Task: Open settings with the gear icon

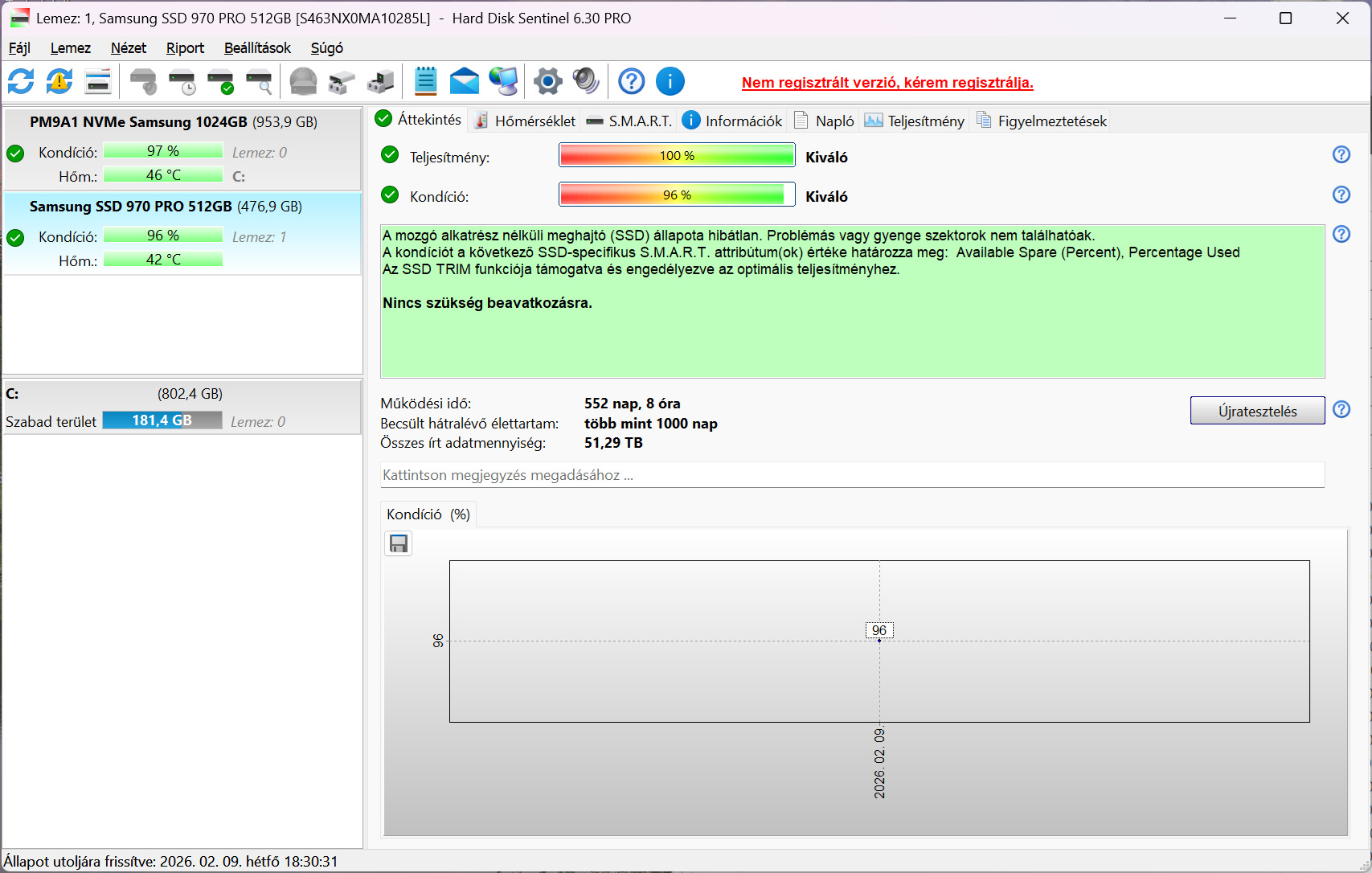Action: coord(548,81)
